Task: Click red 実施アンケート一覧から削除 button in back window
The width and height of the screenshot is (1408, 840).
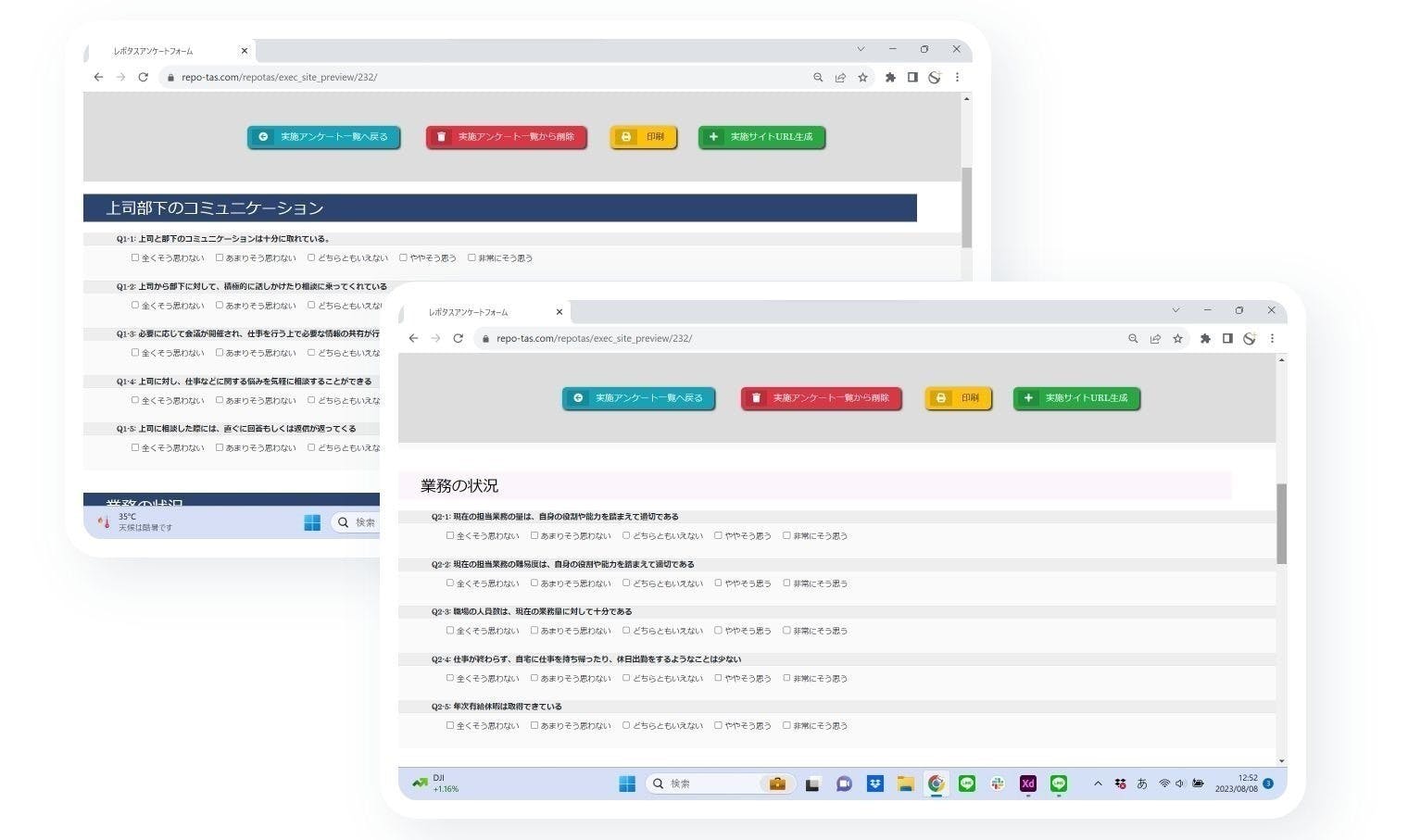Action: click(506, 137)
